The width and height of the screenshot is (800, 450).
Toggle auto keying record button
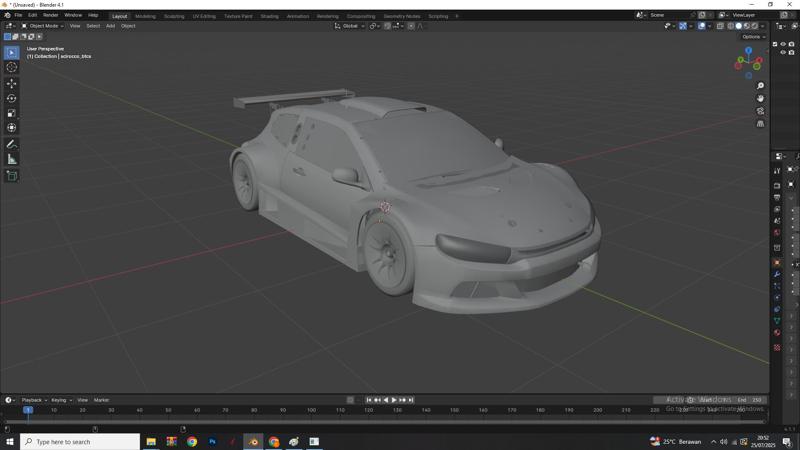[x=350, y=400]
